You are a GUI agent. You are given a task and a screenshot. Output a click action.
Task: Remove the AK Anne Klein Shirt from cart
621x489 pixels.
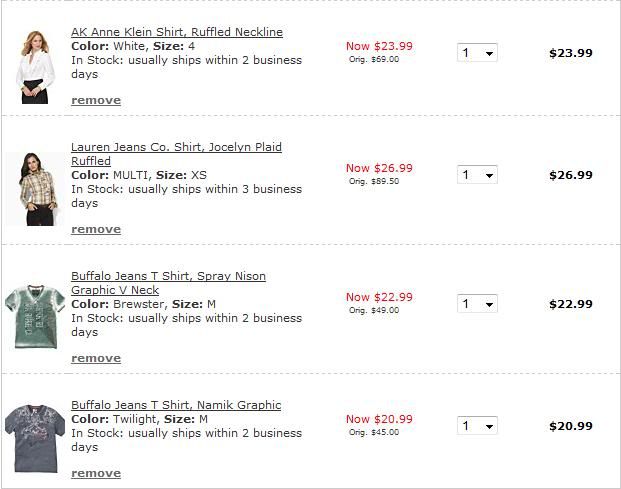96,101
